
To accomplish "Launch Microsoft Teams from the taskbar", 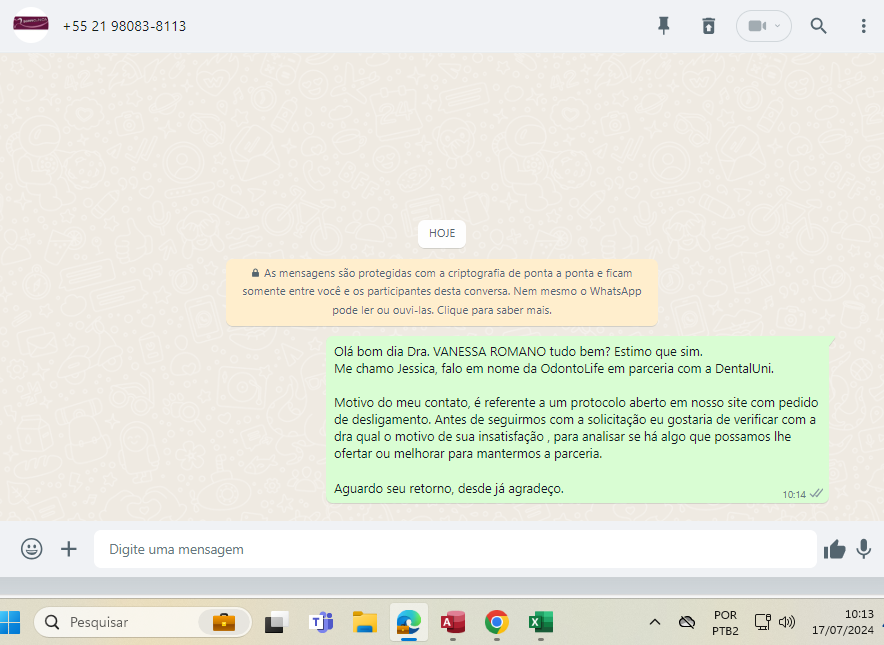I will pyautogui.click(x=321, y=622).
